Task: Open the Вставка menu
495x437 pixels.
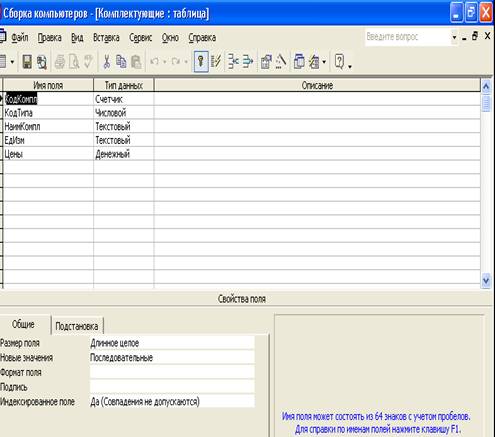Action: click(106, 37)
